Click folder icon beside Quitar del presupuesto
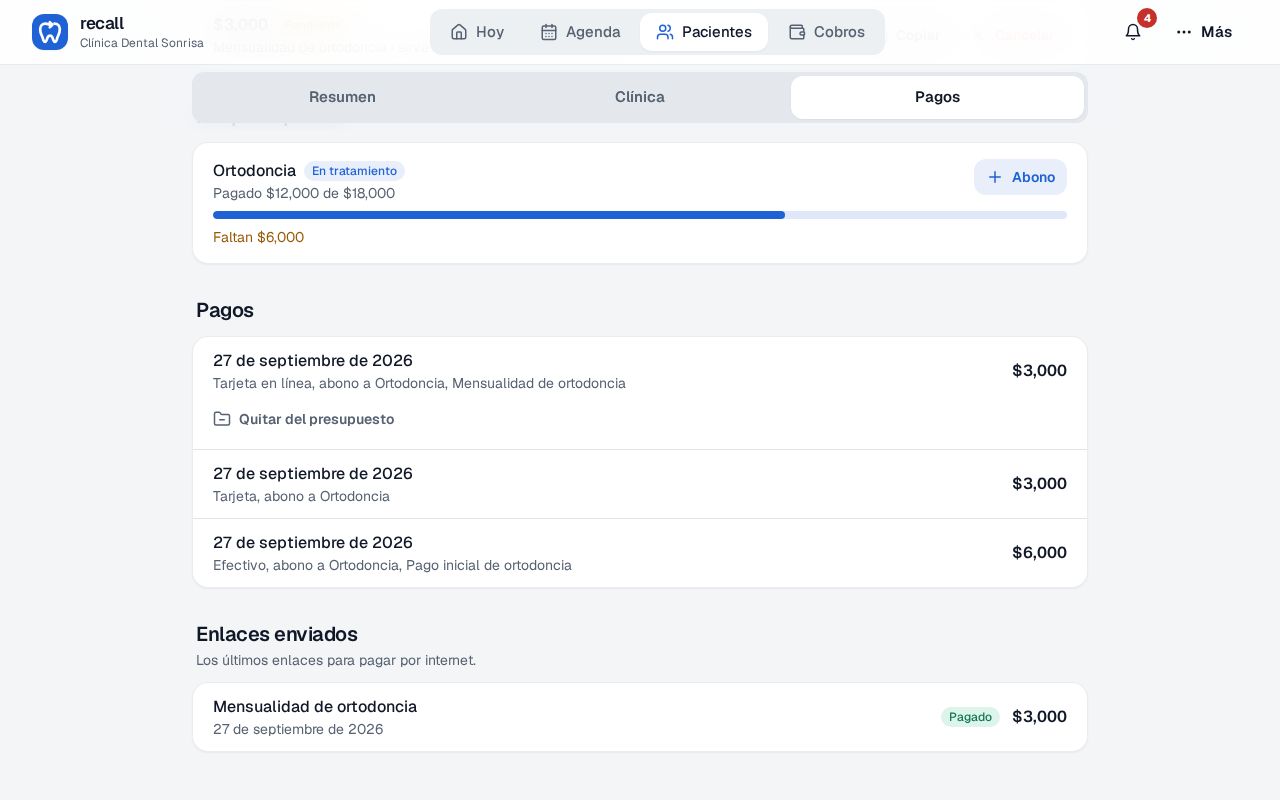This screenshot has width=1280, height=800. coord(222,419)
